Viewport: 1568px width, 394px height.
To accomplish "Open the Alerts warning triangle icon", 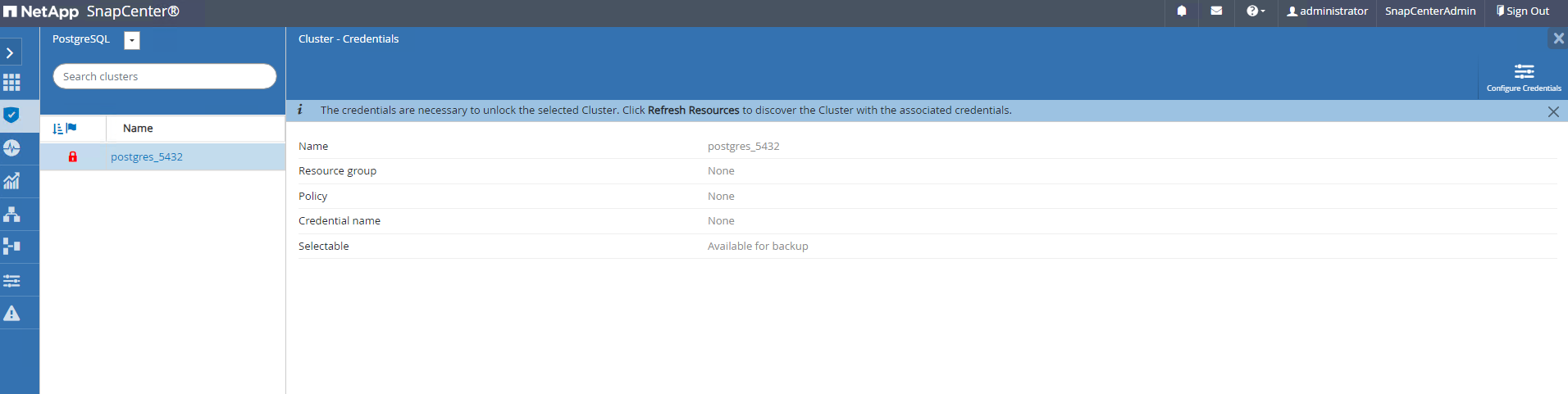I will coord(11,313).
